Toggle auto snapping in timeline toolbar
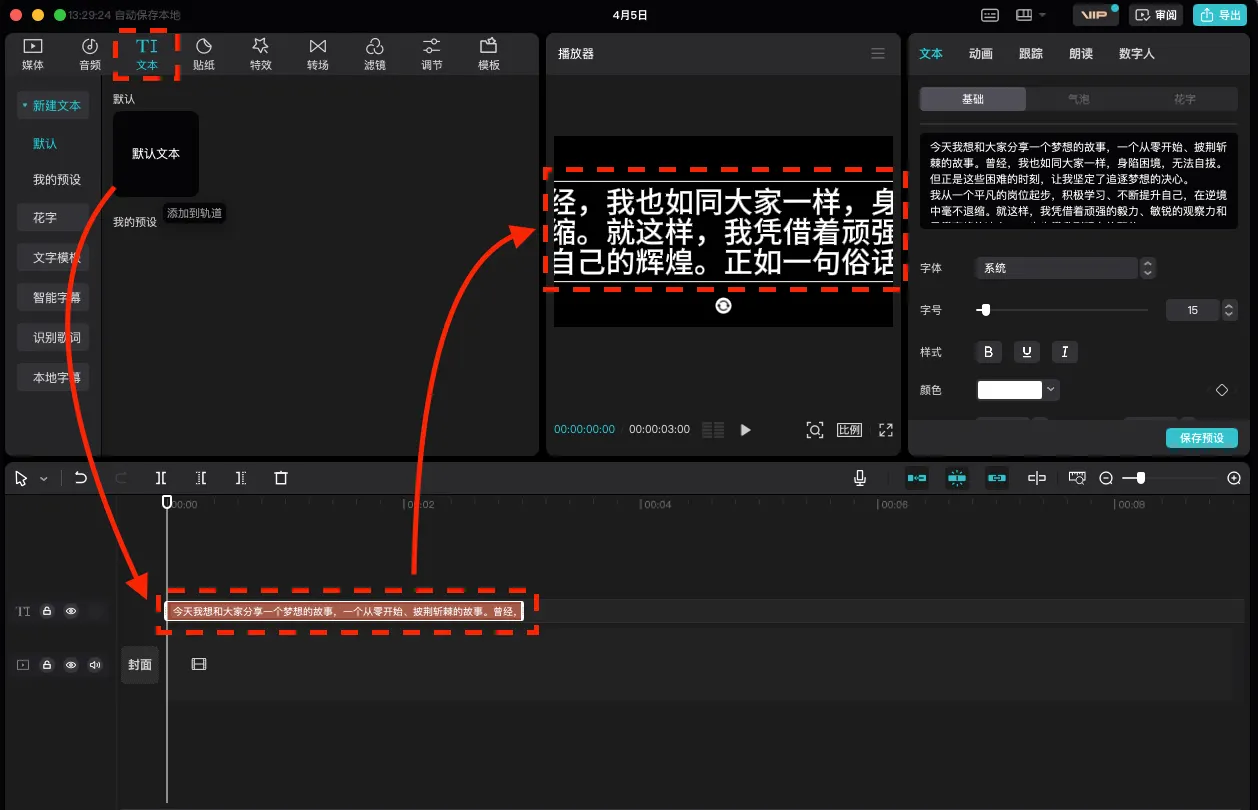Image resolution: width=1258 pixels, height=810 pixels. point(957,478)
